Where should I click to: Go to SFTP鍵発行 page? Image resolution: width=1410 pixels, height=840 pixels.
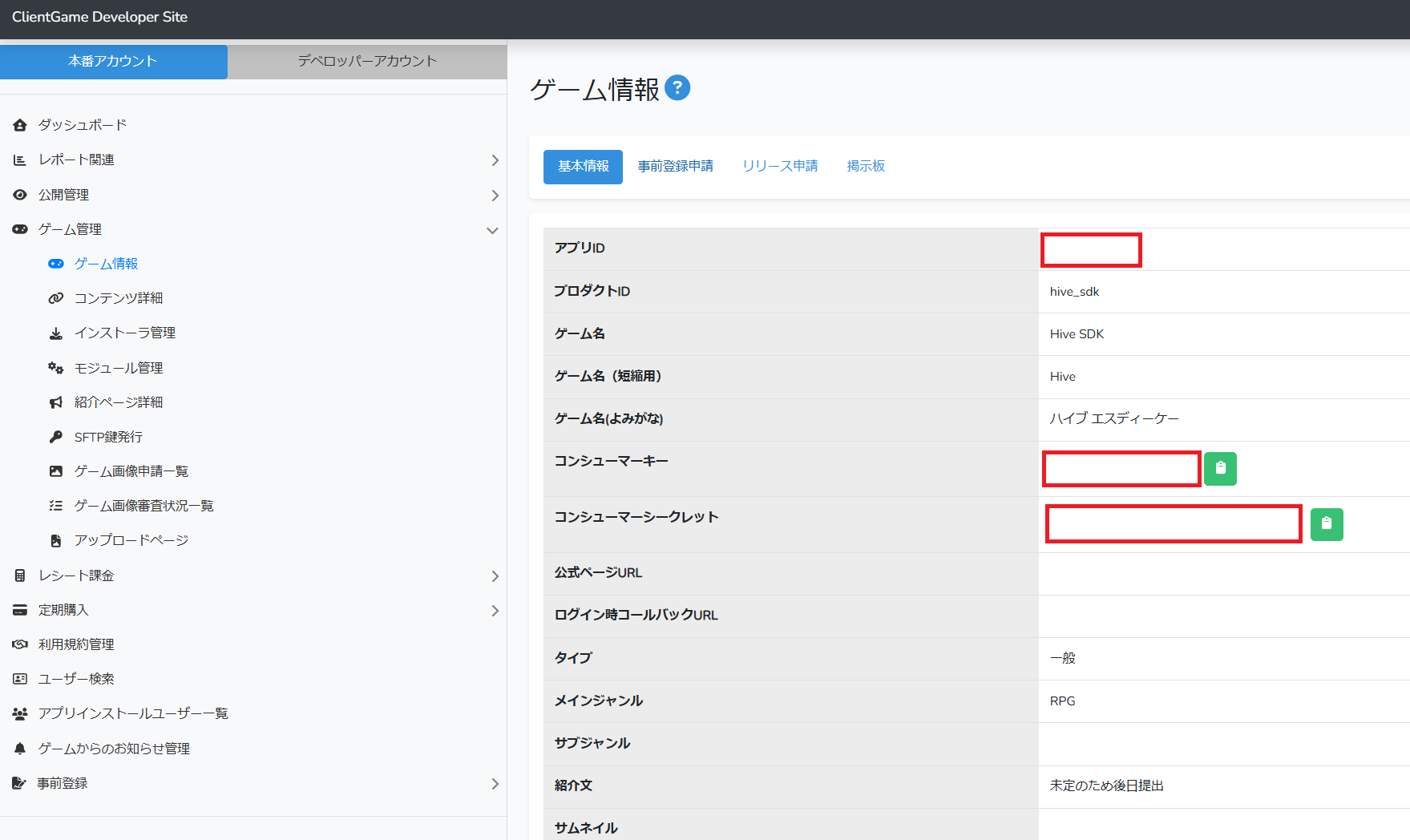tap(108, 437)
